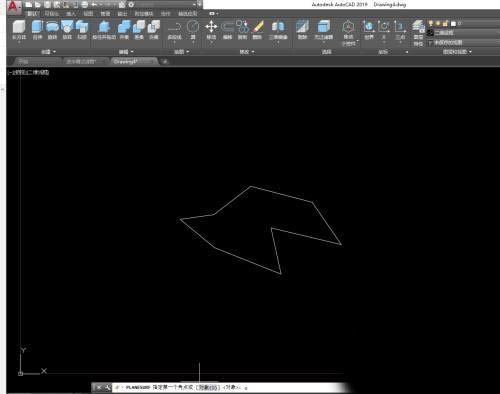Close the command line with X button
This screenshot has height=394, width=500.
[99, 387]
